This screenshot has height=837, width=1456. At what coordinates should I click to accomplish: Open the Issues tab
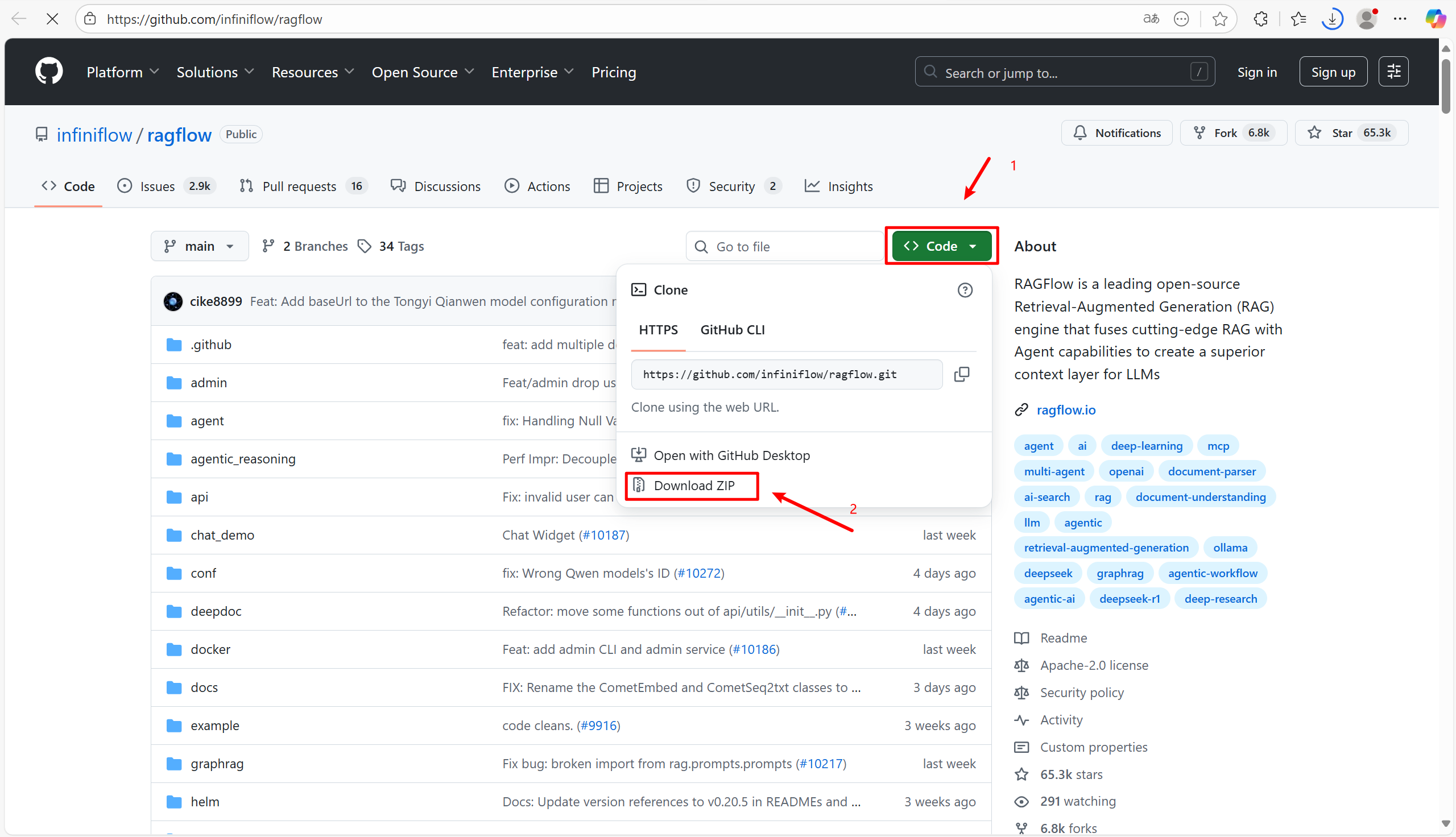tap(157, 187)
